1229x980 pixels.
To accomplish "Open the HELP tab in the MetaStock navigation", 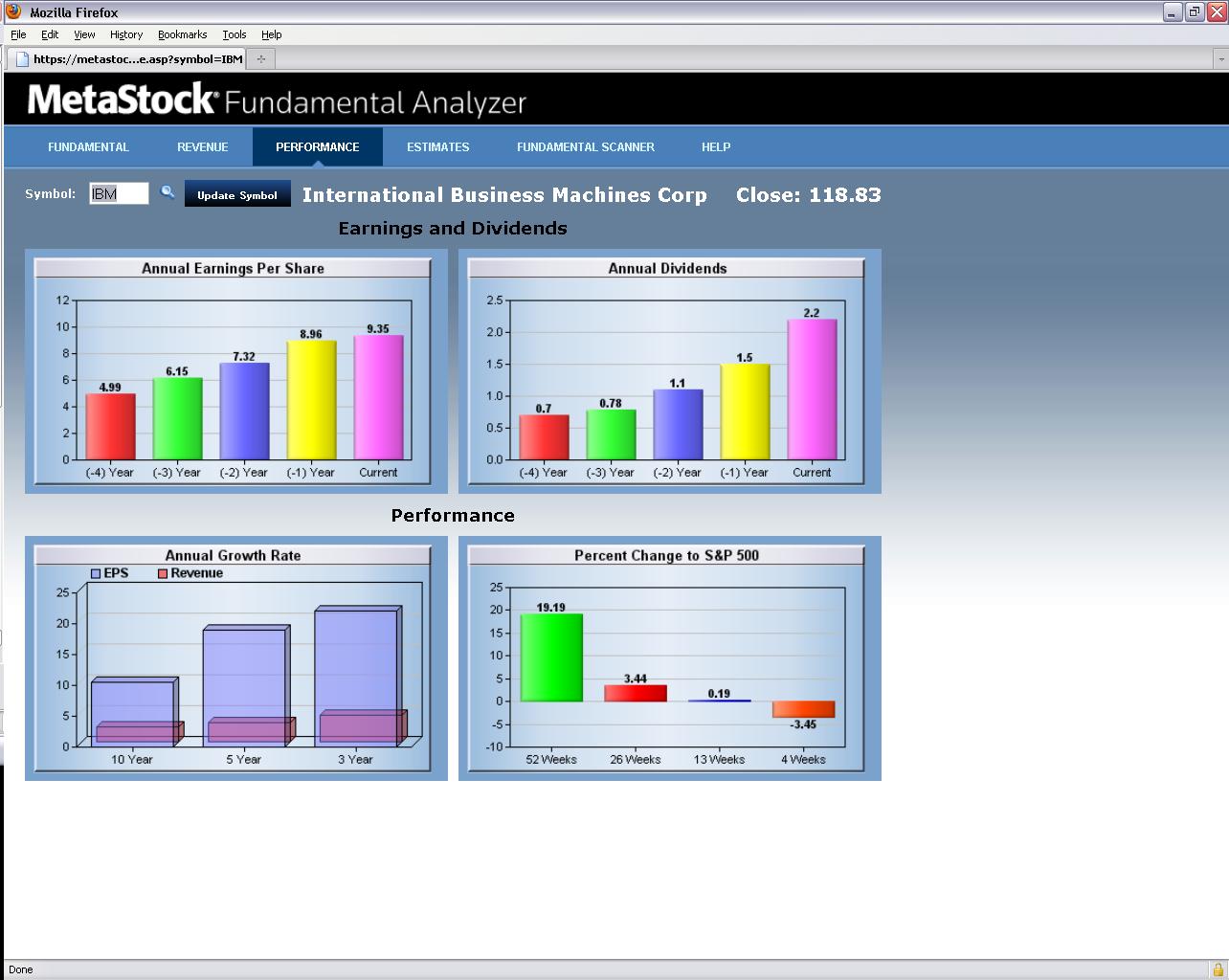I will [x=715, y=146].
